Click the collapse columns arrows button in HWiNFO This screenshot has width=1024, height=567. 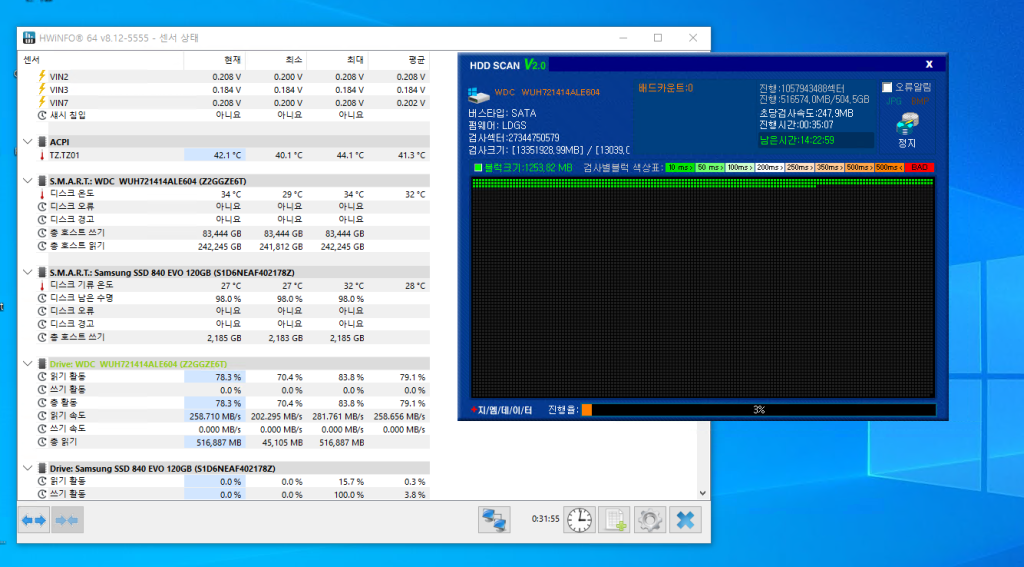[67, 520]
